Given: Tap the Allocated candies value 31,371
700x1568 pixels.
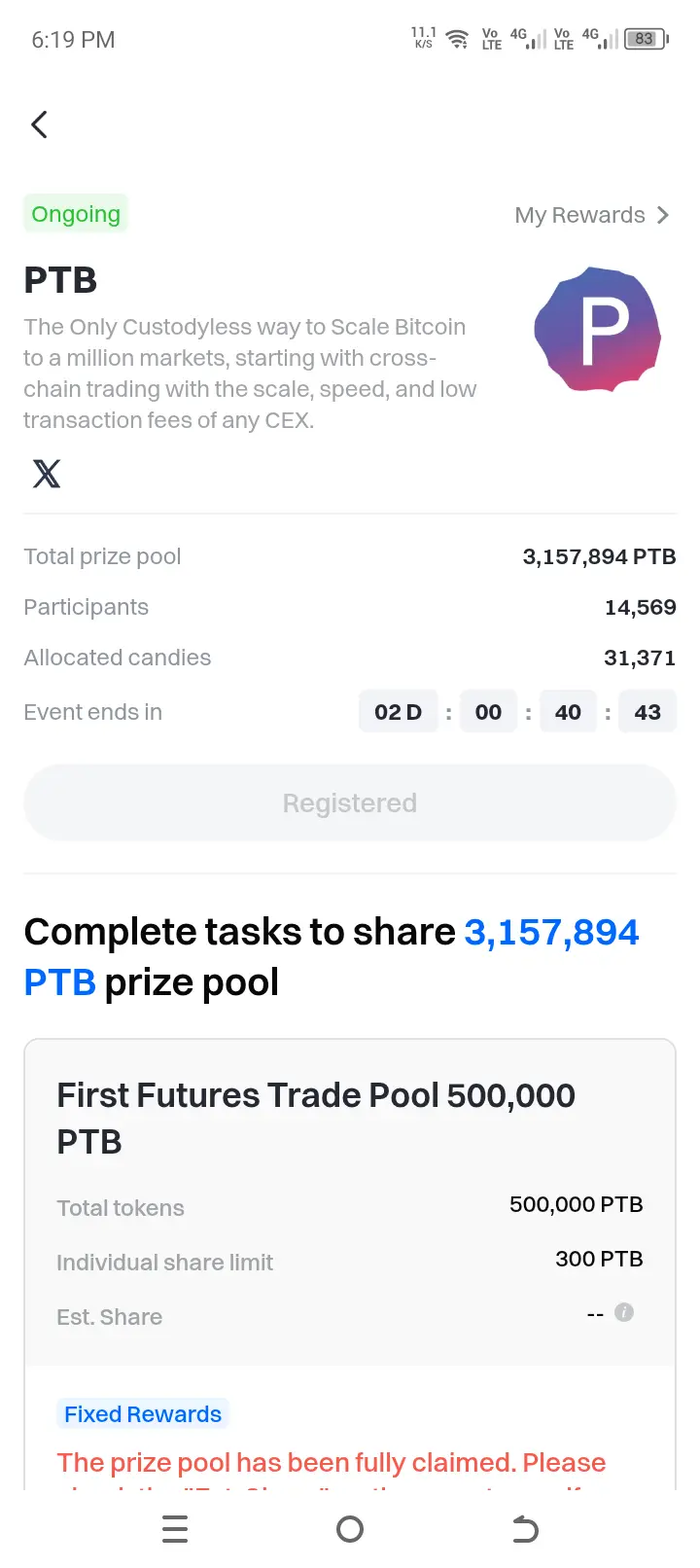Looking at the screenshot, I should [x=640, y=658].
